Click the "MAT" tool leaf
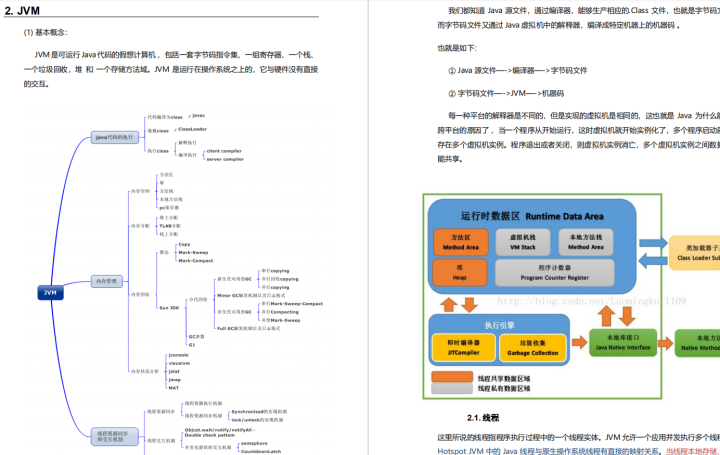This screenshot has width=720, height=455. point(174,388)
